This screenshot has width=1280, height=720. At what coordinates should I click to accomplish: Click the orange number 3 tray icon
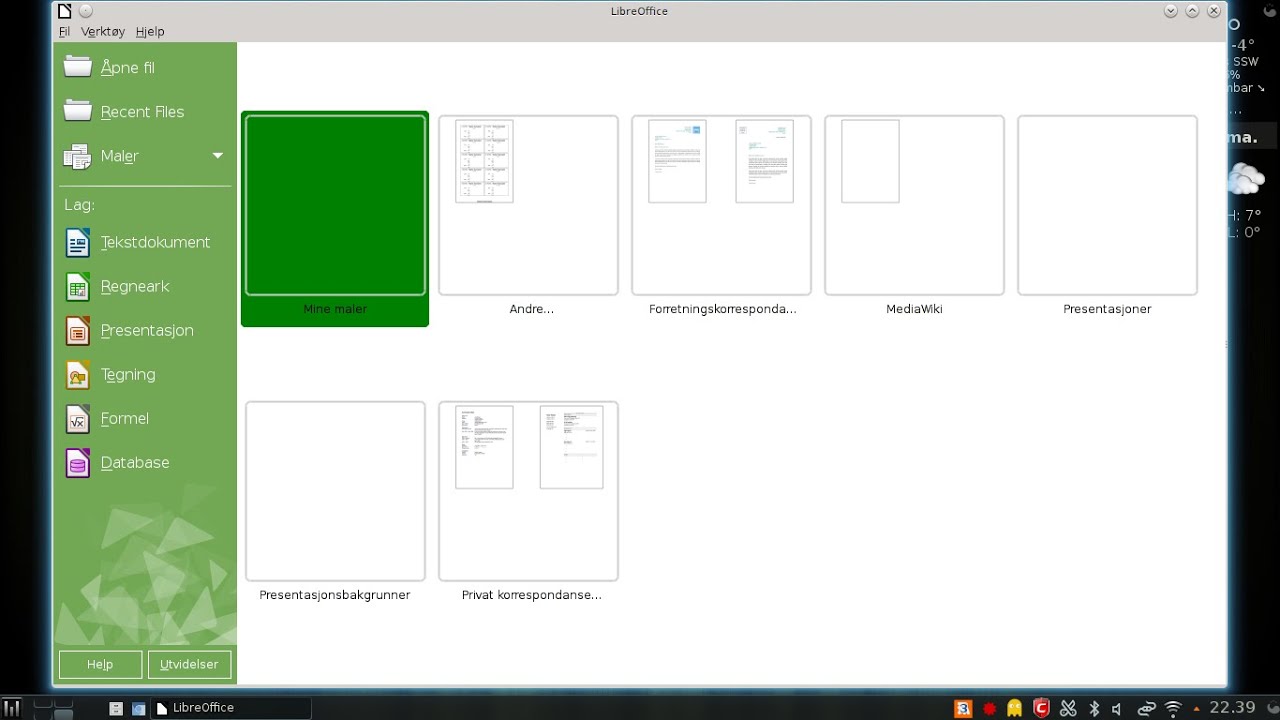[963, 708]
